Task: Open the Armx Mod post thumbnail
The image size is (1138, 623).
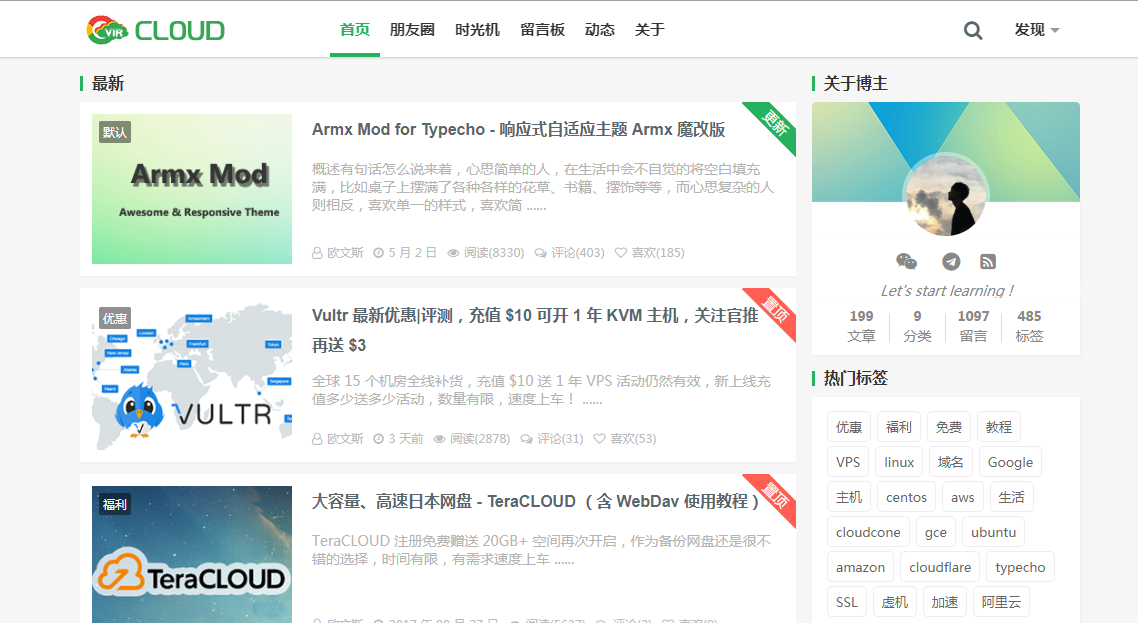Action: tap(192, 189)
